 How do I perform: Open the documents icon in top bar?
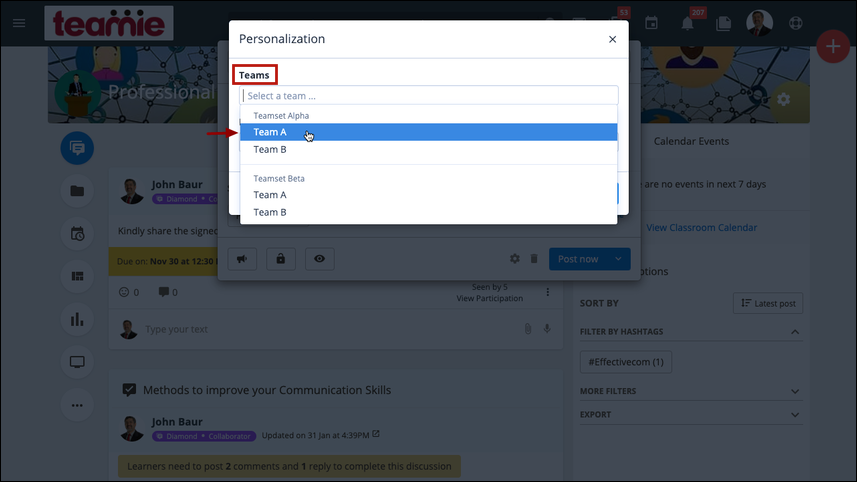pos(723,23)
